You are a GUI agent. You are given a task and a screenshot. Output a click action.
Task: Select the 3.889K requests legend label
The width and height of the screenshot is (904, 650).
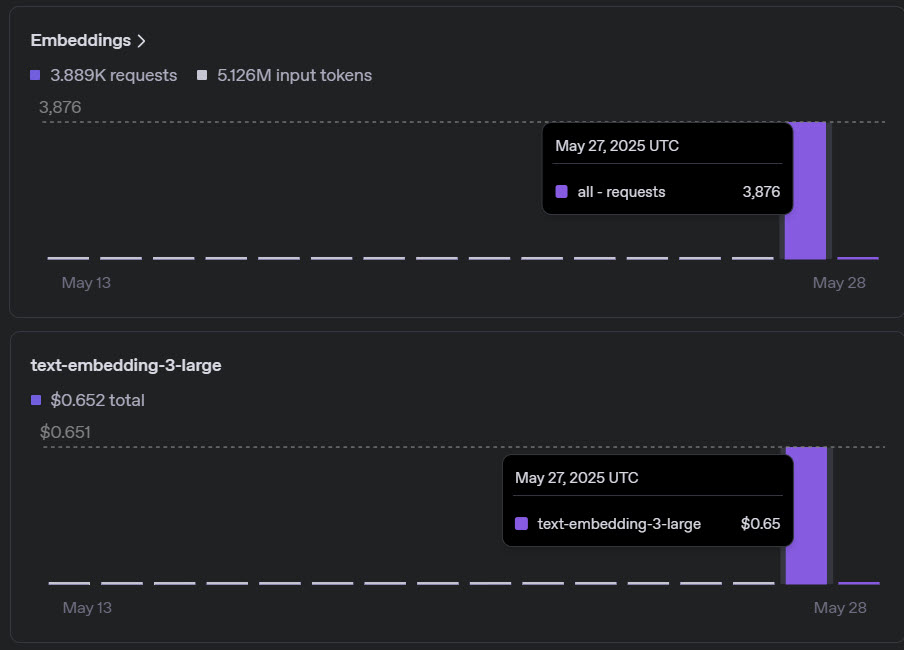click(x=114, y=75)
